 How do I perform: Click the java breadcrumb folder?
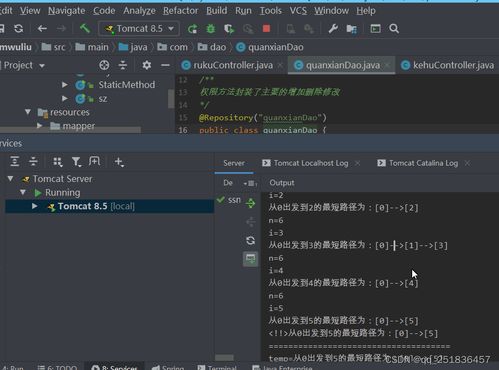(x=133, y=47)
